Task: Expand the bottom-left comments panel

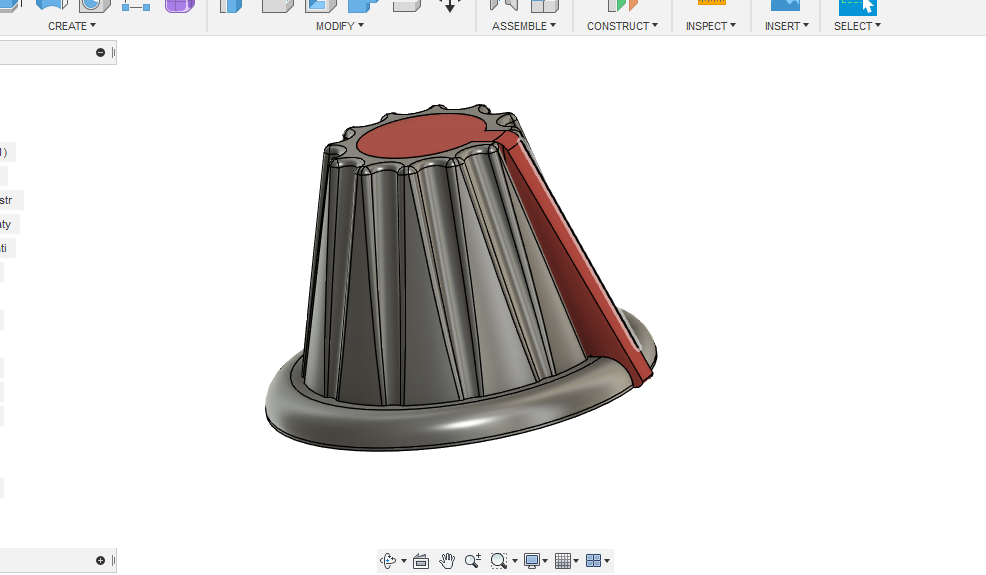Action: coord(101,560)
